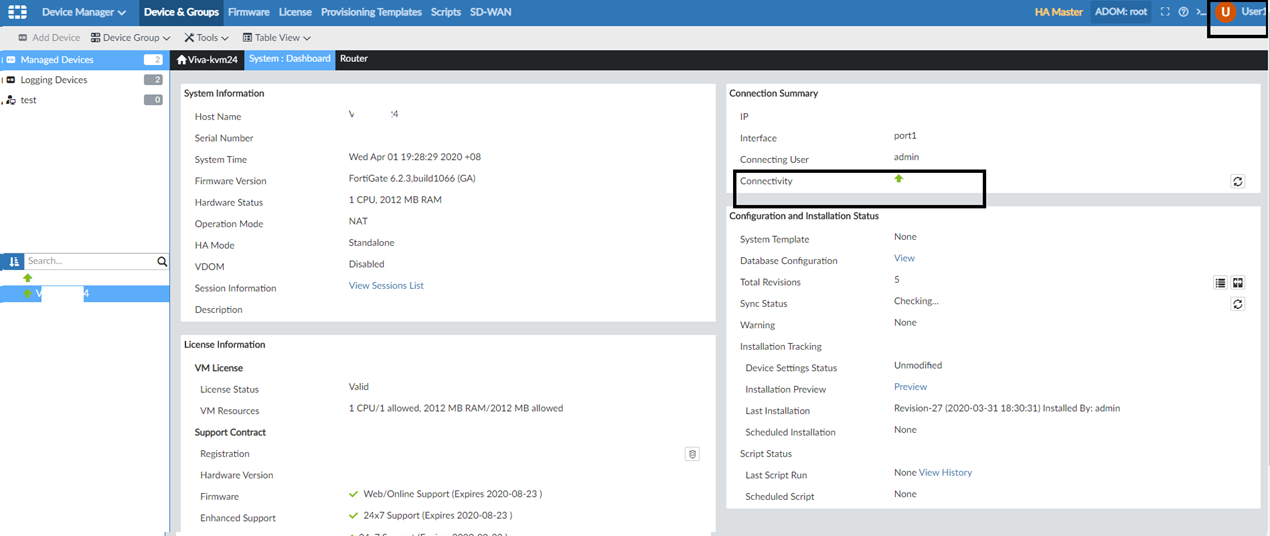Click the Last Installation Revision-27 text
Image resolution: width=1270 pixels, height=536 pixels.
(1007, 409)
